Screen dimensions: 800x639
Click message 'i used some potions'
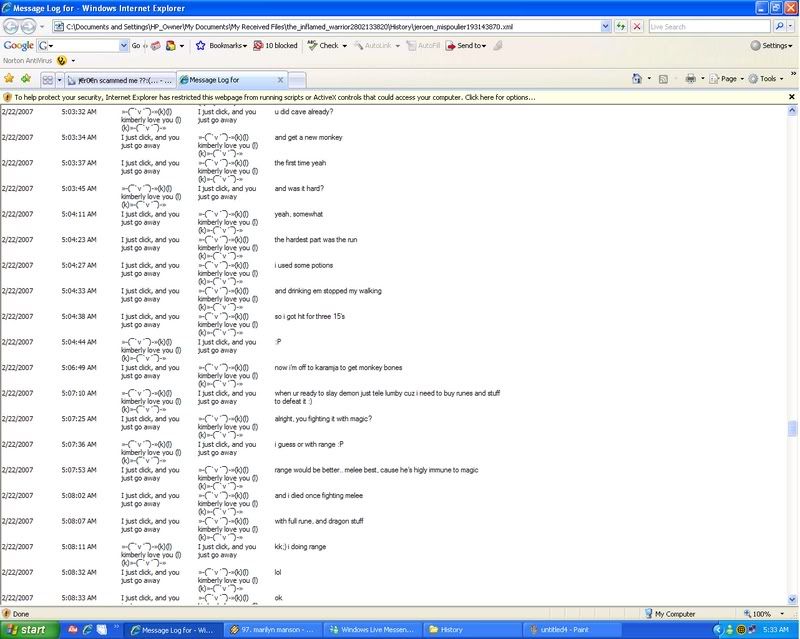[304, 265]
